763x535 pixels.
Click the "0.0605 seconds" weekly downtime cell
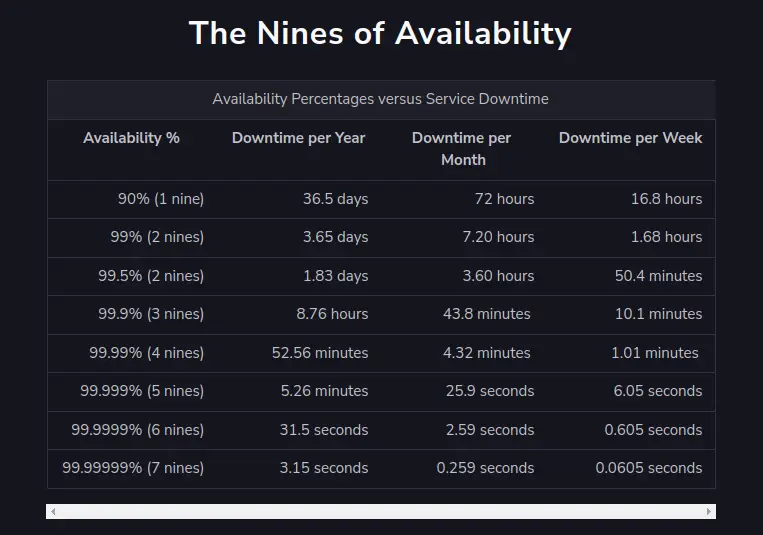(x=649, y=468)
